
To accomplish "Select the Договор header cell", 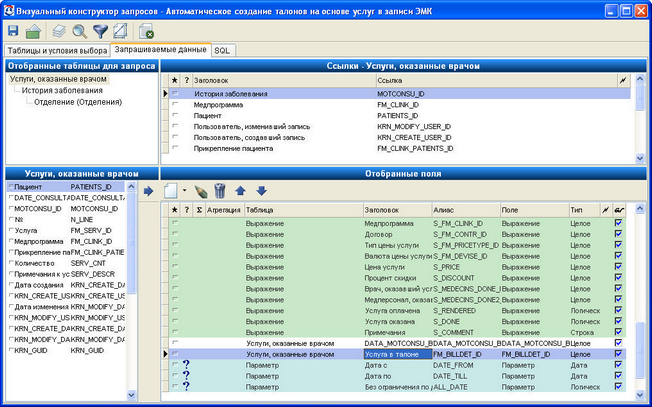I will (398, 234).
